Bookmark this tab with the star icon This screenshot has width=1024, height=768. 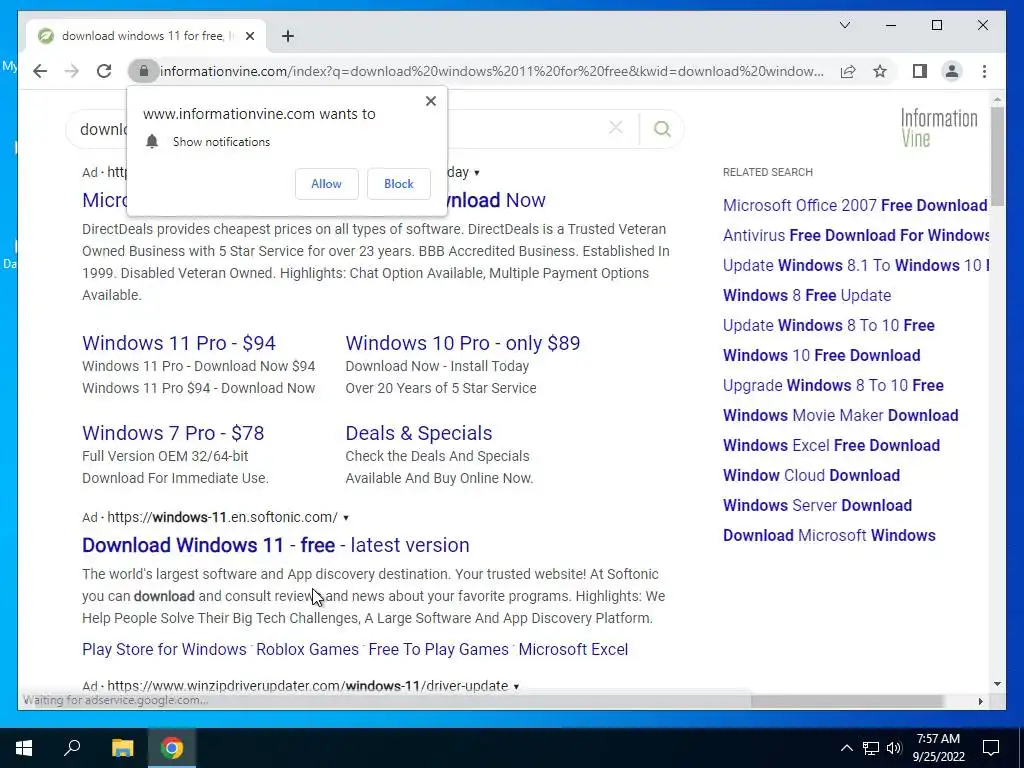coord(880,71)
